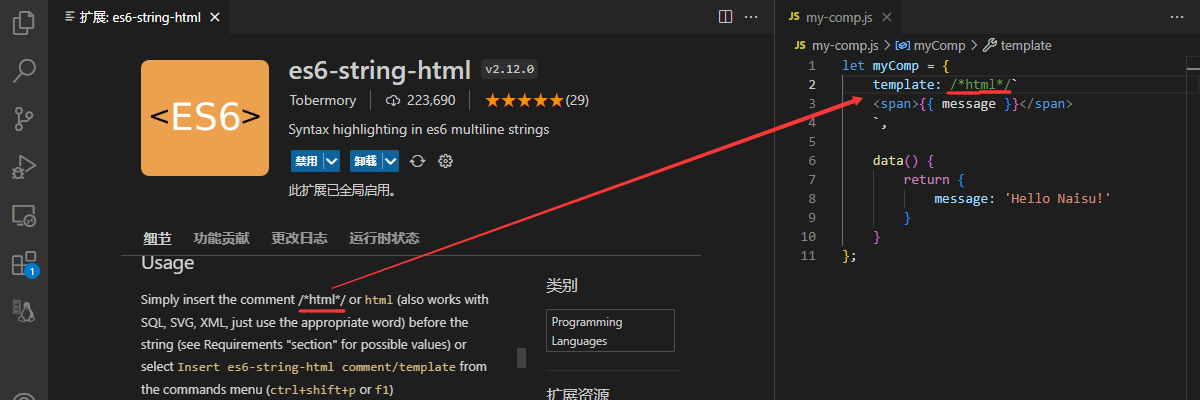
Task: Expand the 卸载 uninstall dropdown arrow
Action: pos(391,161)
